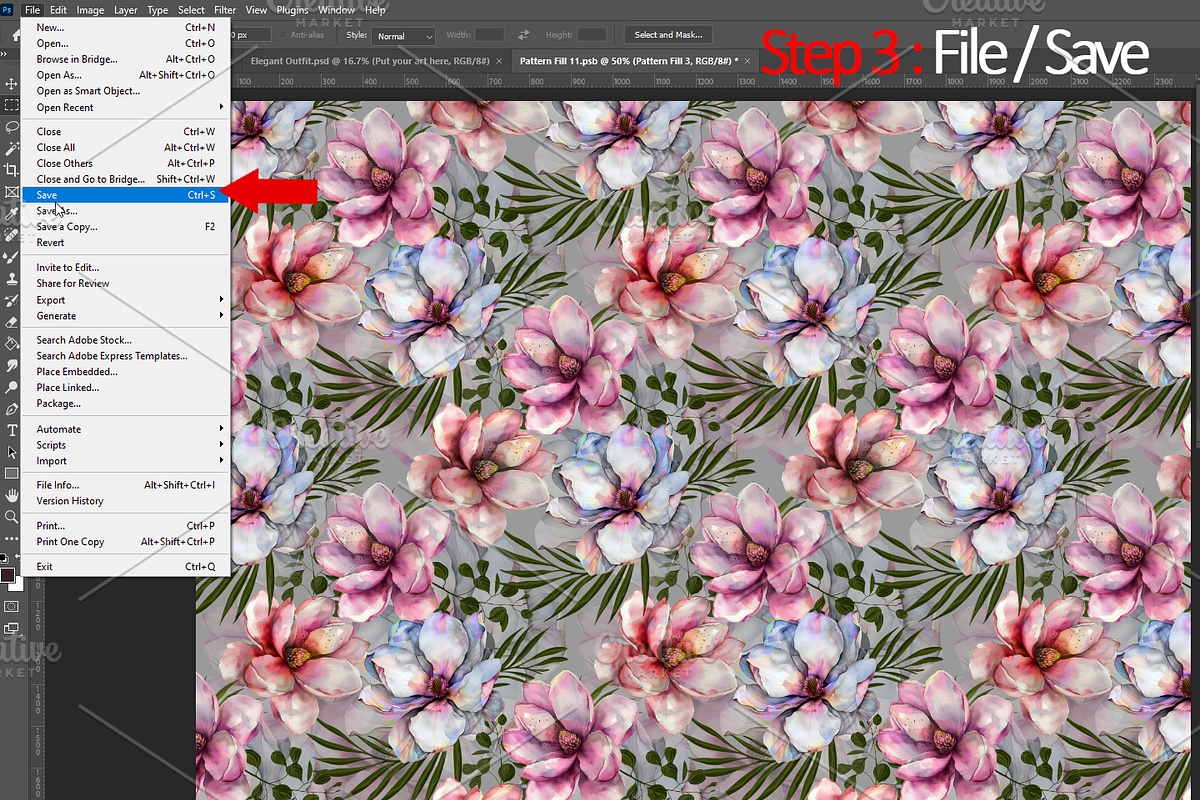Open the Plugins menu
The image size is (1200, 800).
tap(292, 10)
